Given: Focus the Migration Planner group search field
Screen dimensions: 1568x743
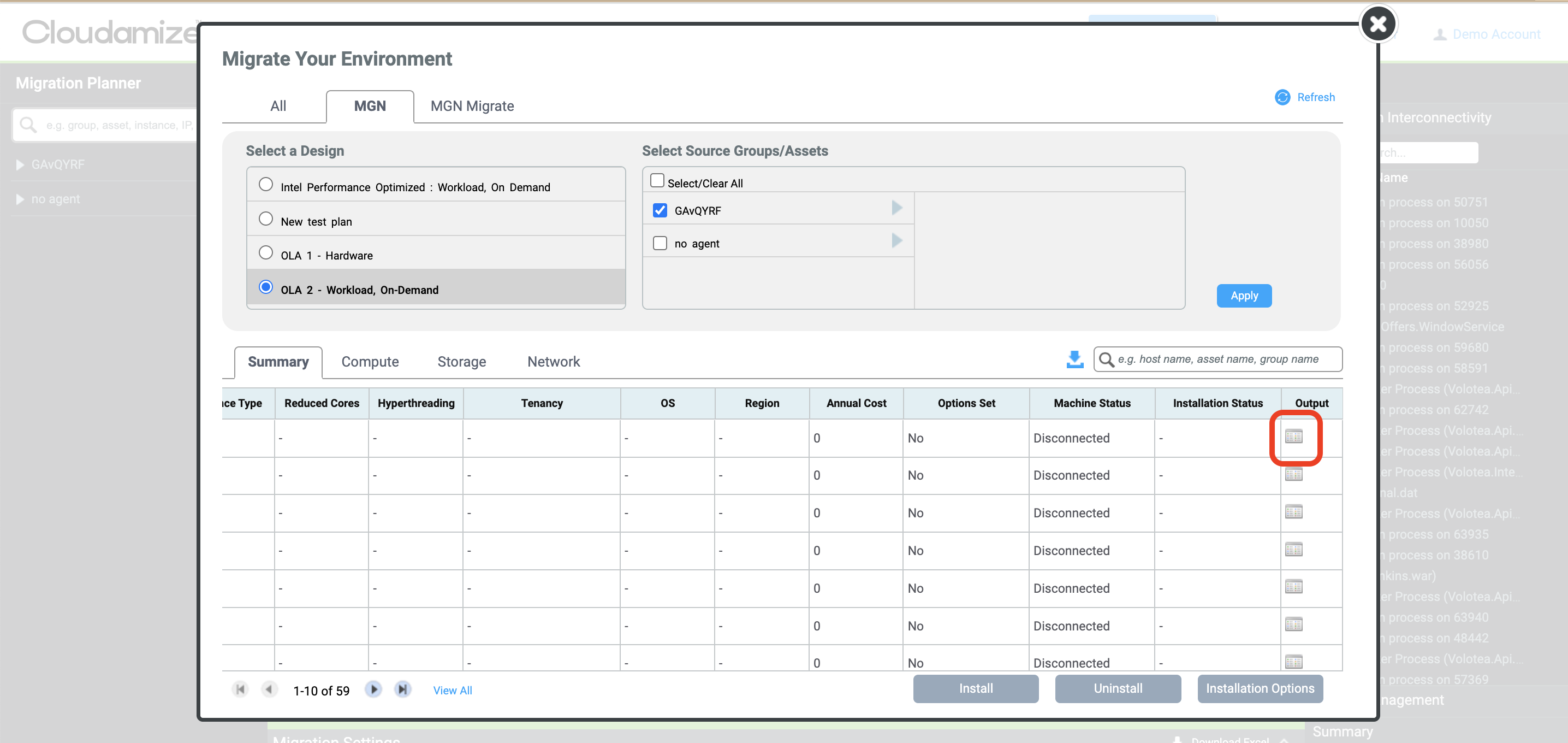Looking at the screenshot, I should tap(105, 125).
